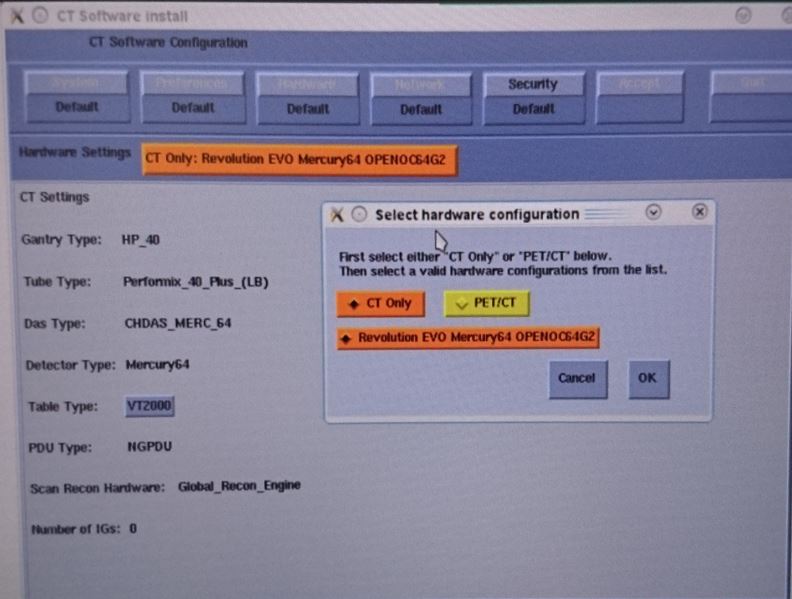
Task: Choose the PET/CT radio option
Action: [x=486, y=303]
